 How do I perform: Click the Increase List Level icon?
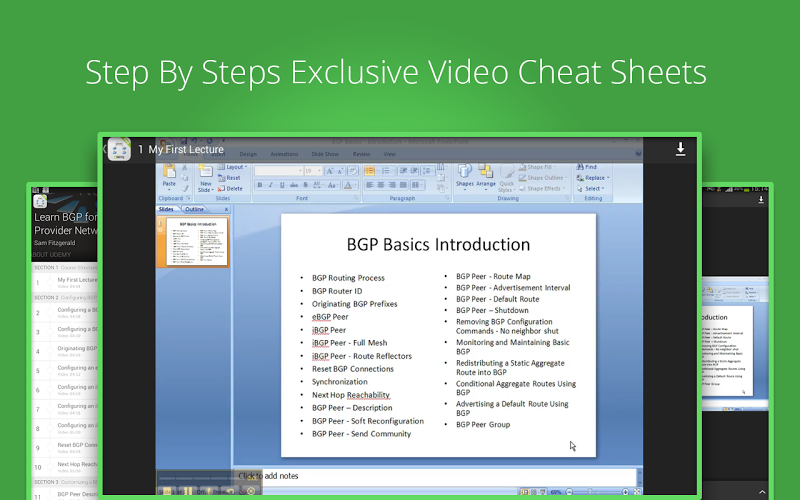tap(414, 171)
